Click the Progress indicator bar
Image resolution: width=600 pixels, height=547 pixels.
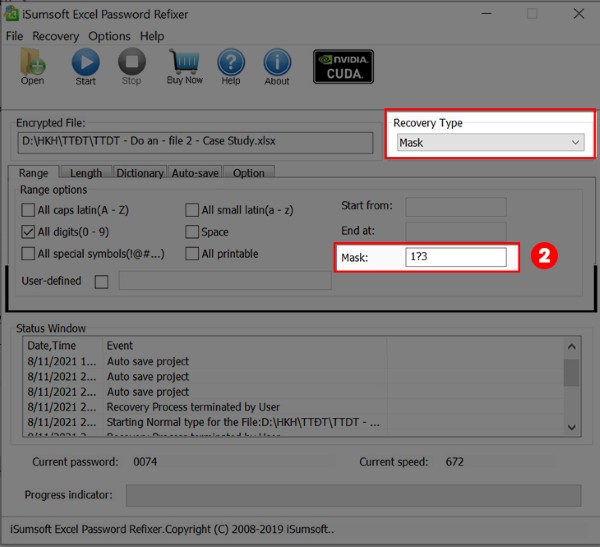[353, 496]
